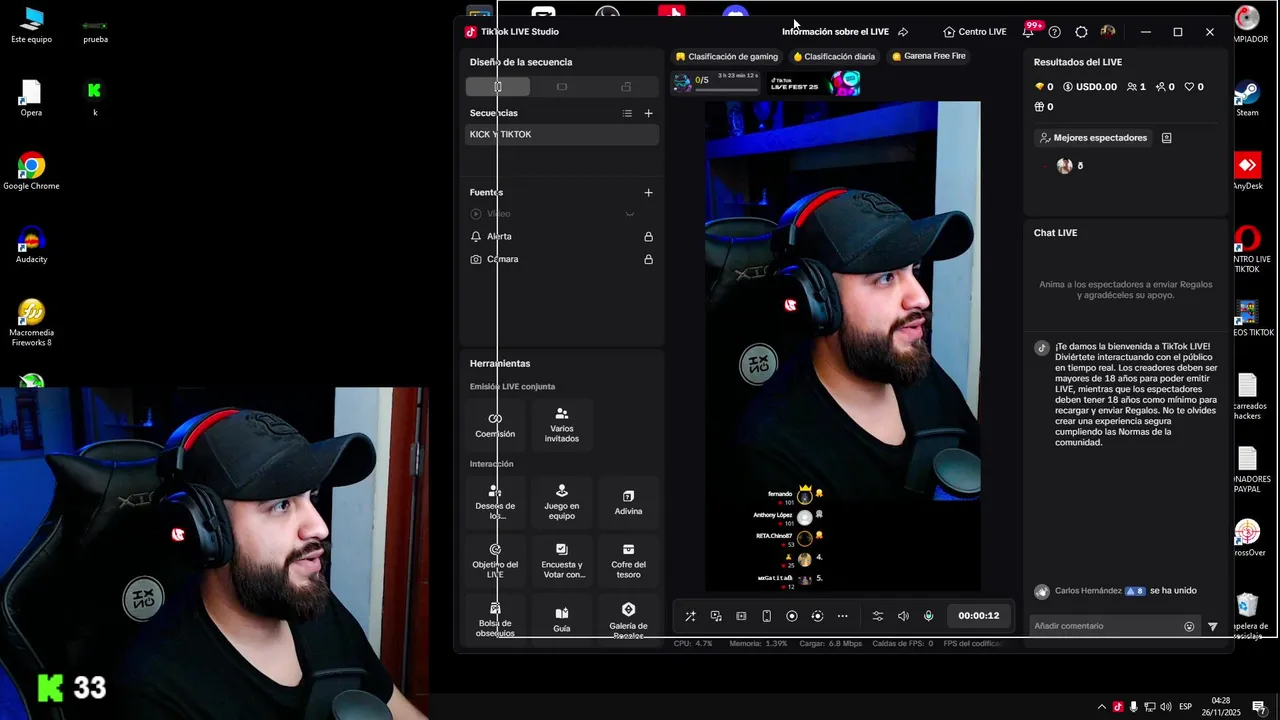
Task: Select the portrait sequence layout
Action: pyautogui.click(x=497, y=87)
